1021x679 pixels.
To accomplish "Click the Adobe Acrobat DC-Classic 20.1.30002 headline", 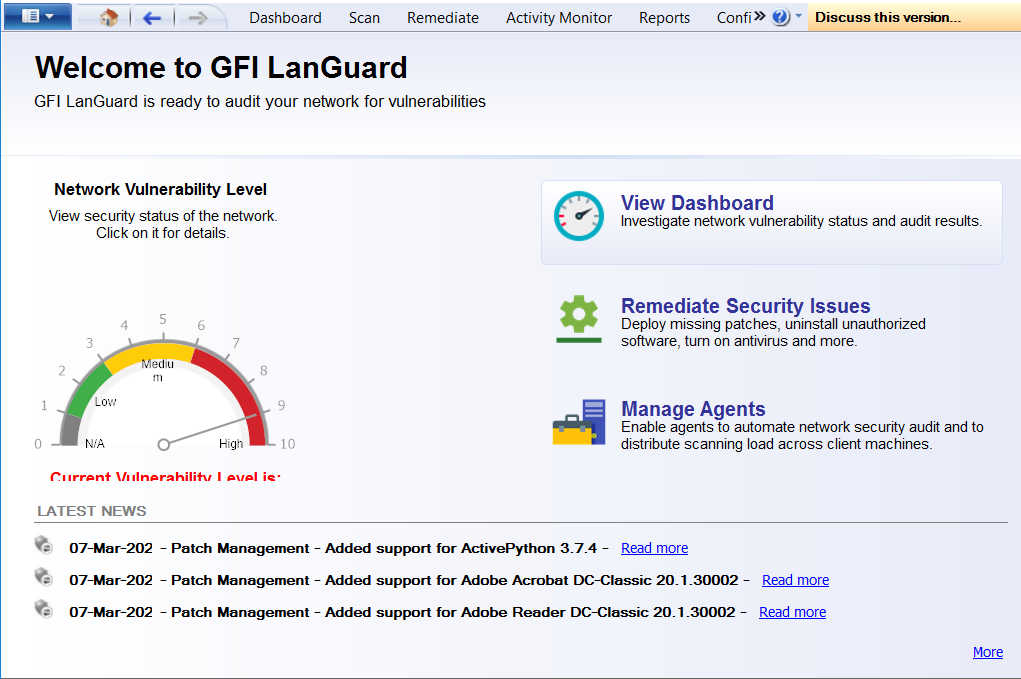I will 410,580.
